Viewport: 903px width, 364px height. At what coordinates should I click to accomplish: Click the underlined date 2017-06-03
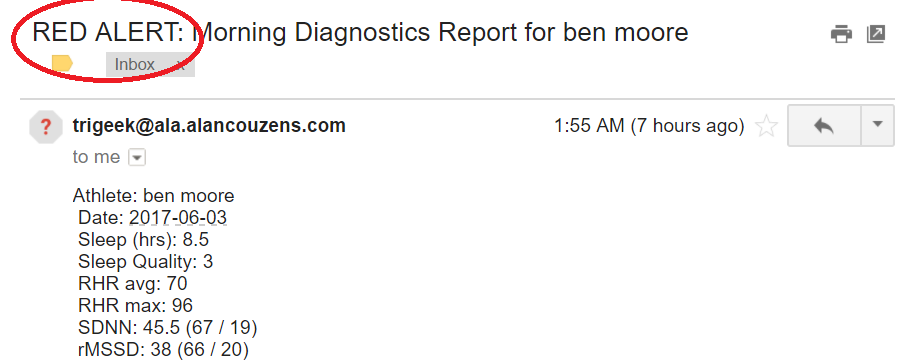[x=178, y=218]
